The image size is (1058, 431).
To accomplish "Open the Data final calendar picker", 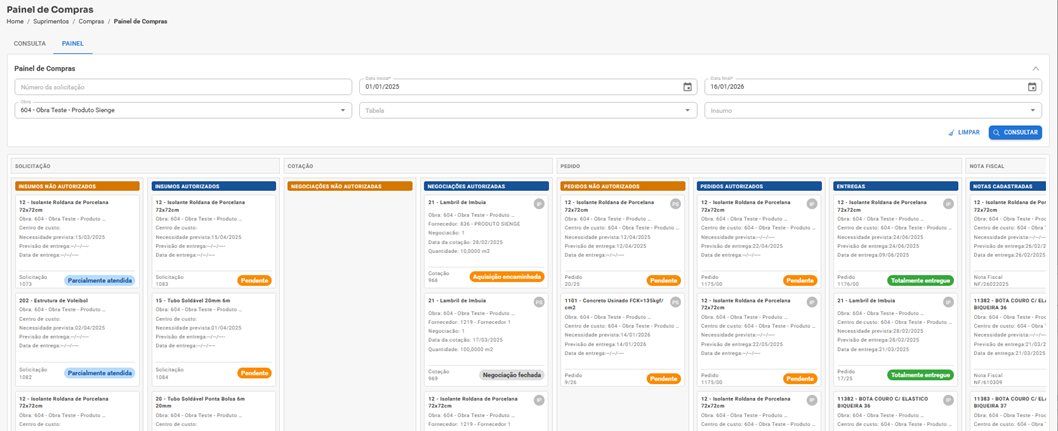I will pyautogui.click(x=1032, y=87).
